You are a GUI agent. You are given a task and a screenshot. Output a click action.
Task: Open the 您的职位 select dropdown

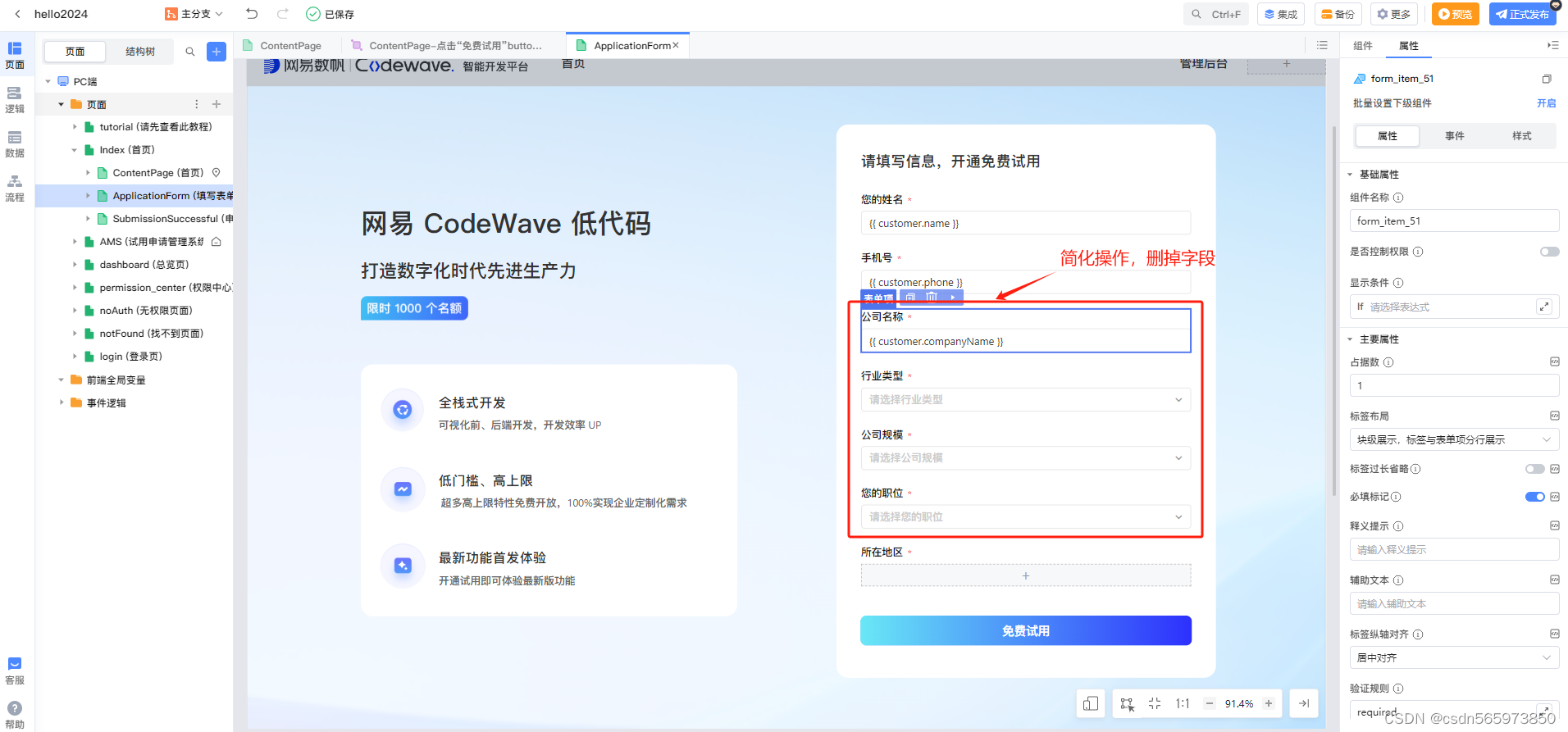(x=1026, y=516)
